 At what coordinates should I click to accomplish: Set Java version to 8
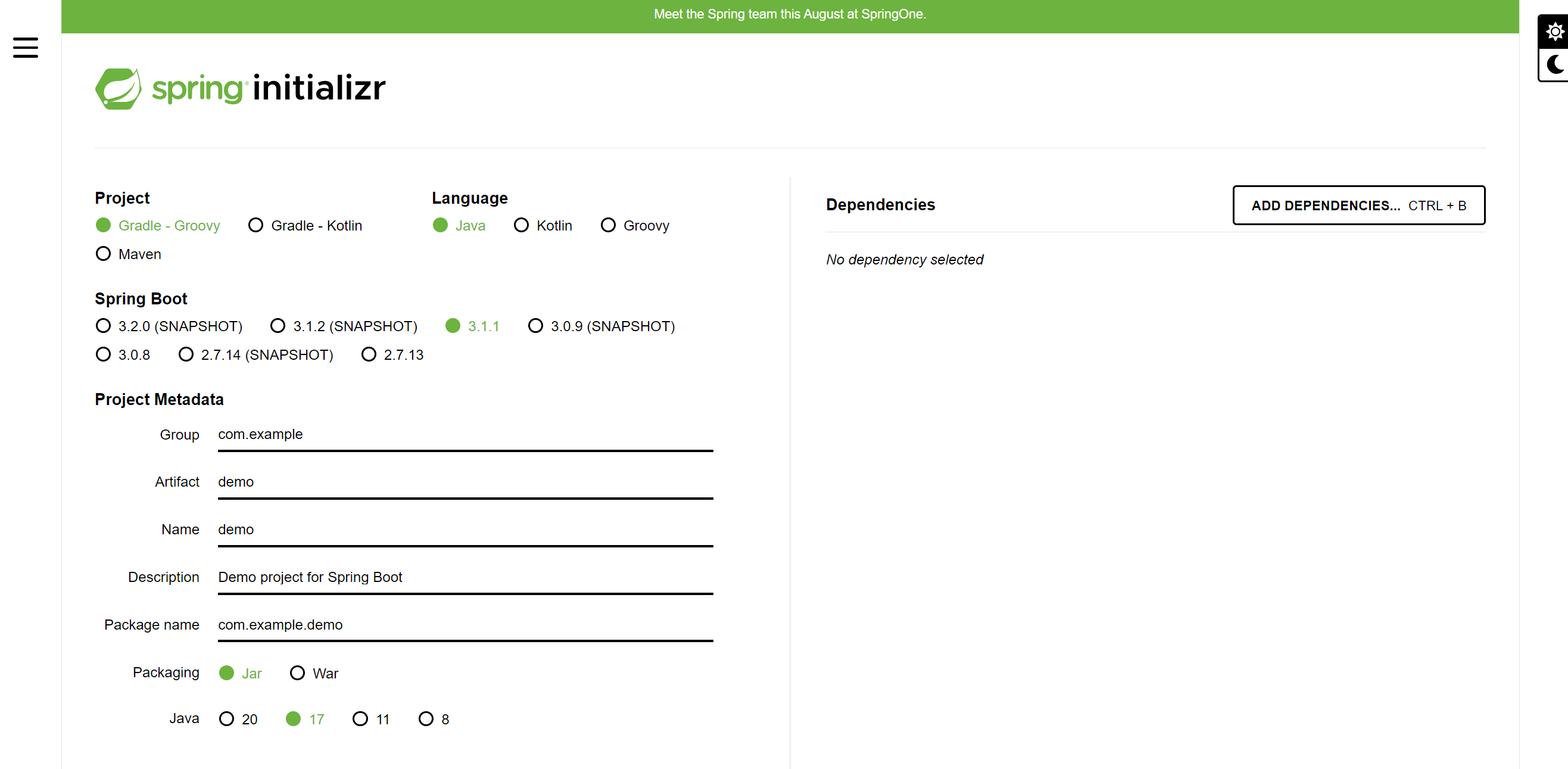(434, 719)
